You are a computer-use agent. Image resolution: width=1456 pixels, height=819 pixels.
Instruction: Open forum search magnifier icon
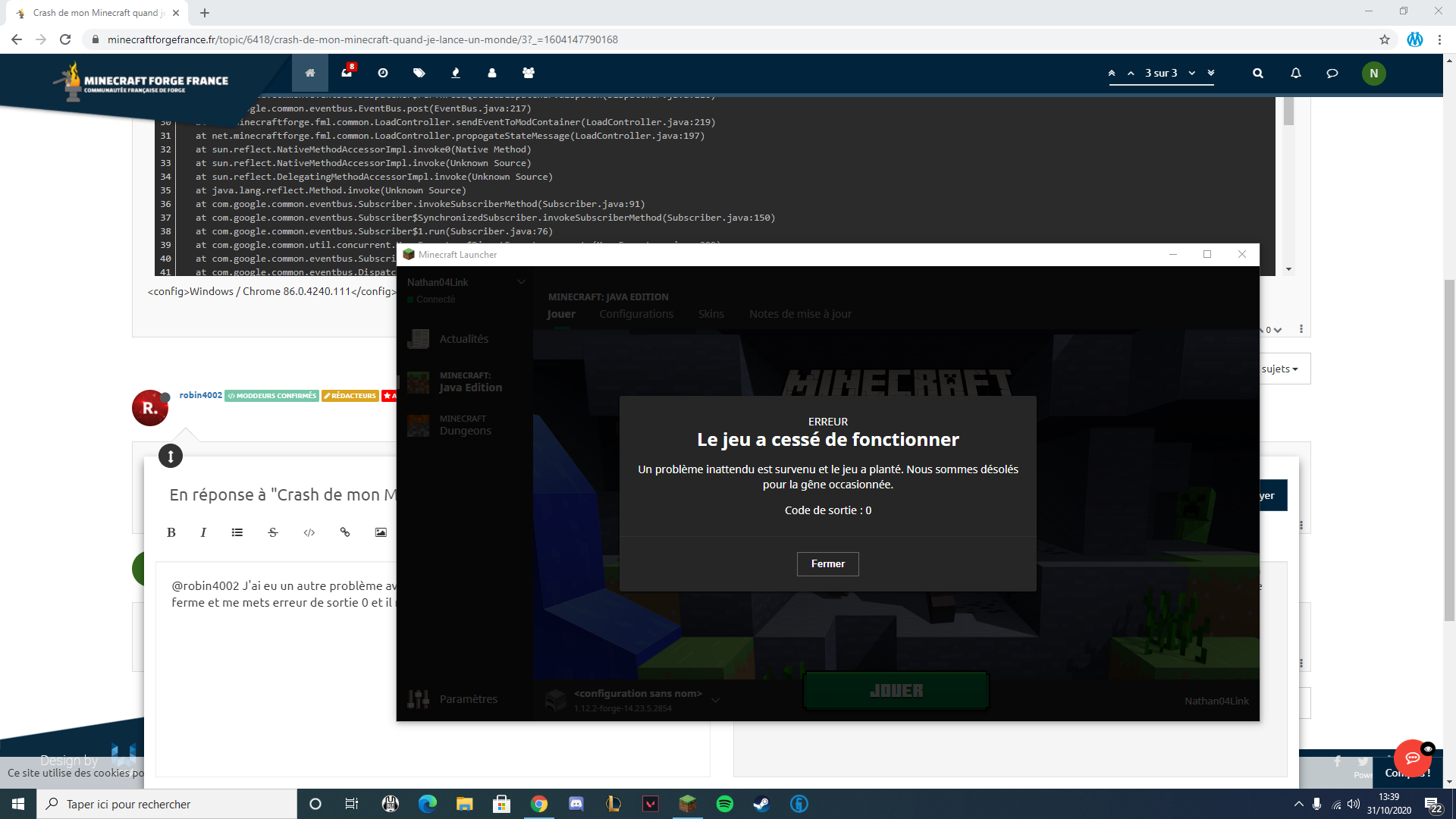click(x=1257, y=73)
